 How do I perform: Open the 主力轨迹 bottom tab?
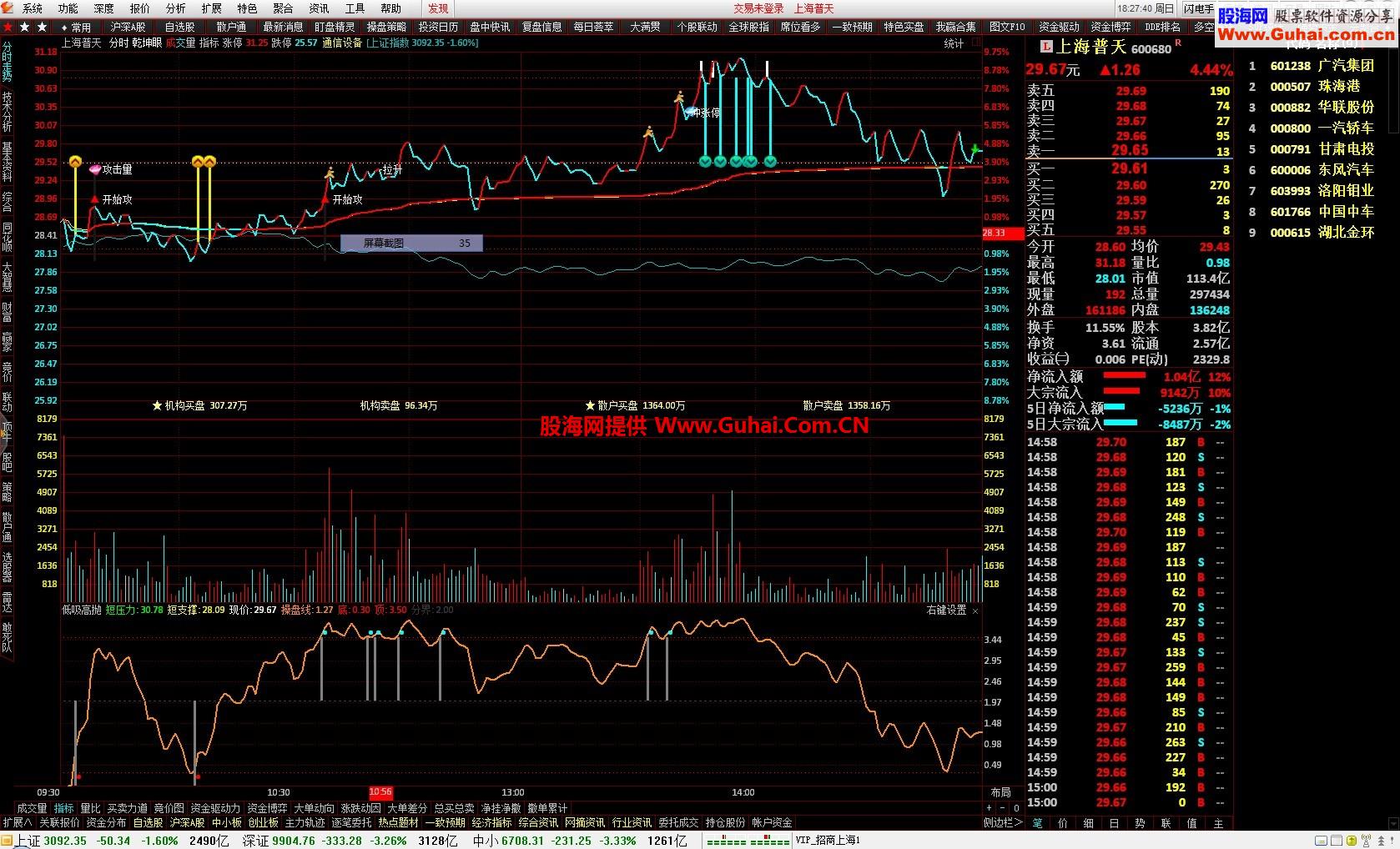click(x=305, y=822)
